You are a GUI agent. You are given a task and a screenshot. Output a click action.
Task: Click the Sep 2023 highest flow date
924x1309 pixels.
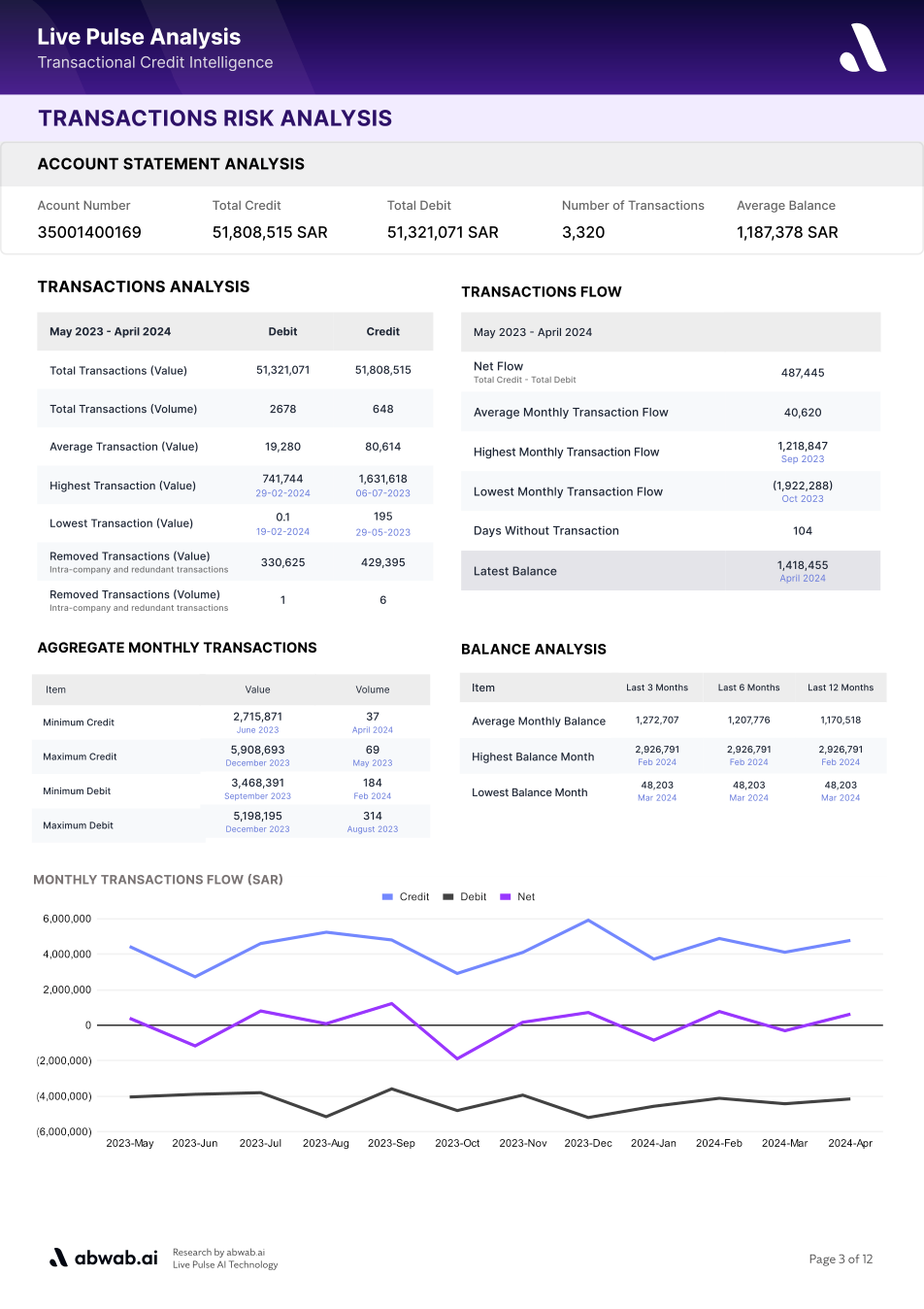(803, 459)
